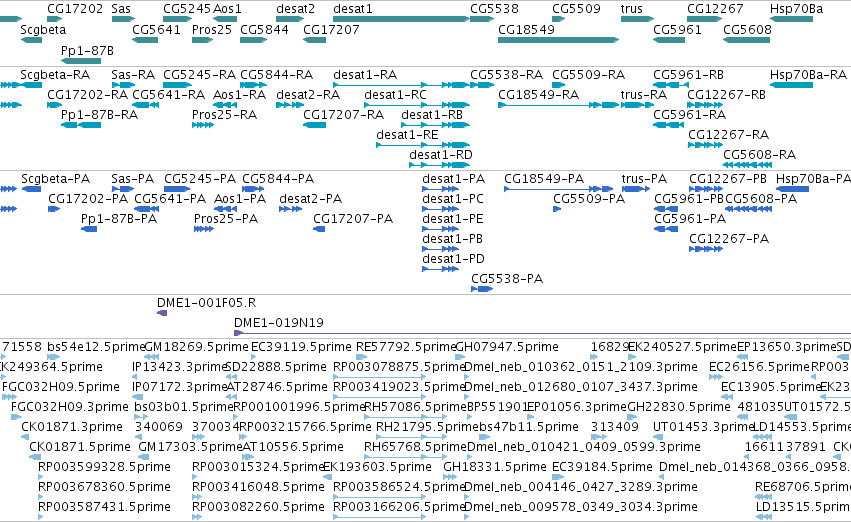The height and width of the screenshot is (522, 851).
Task: Select the UT01453.3prime EST label
Action: 704,427
